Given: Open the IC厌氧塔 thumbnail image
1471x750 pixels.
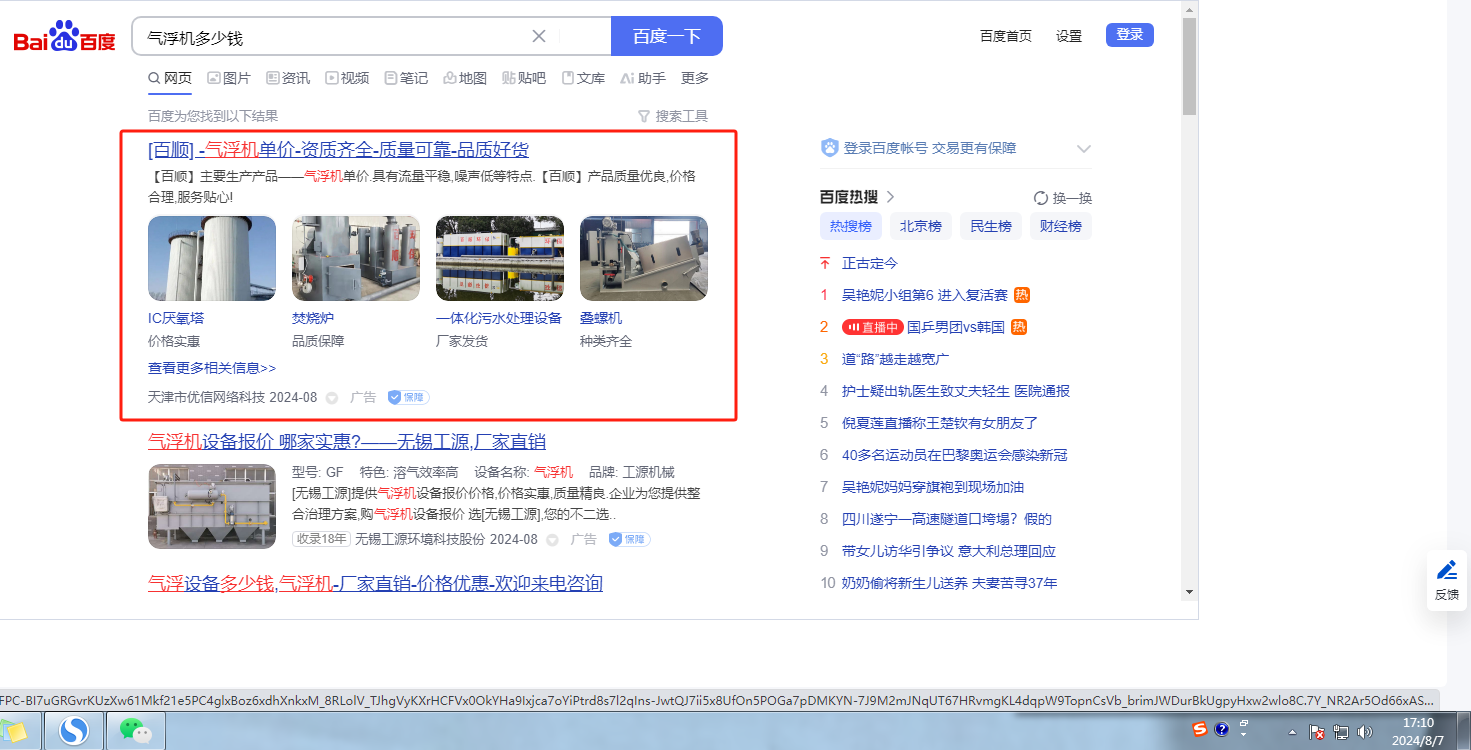Looking at the screenshot, I should coord(212,258).
